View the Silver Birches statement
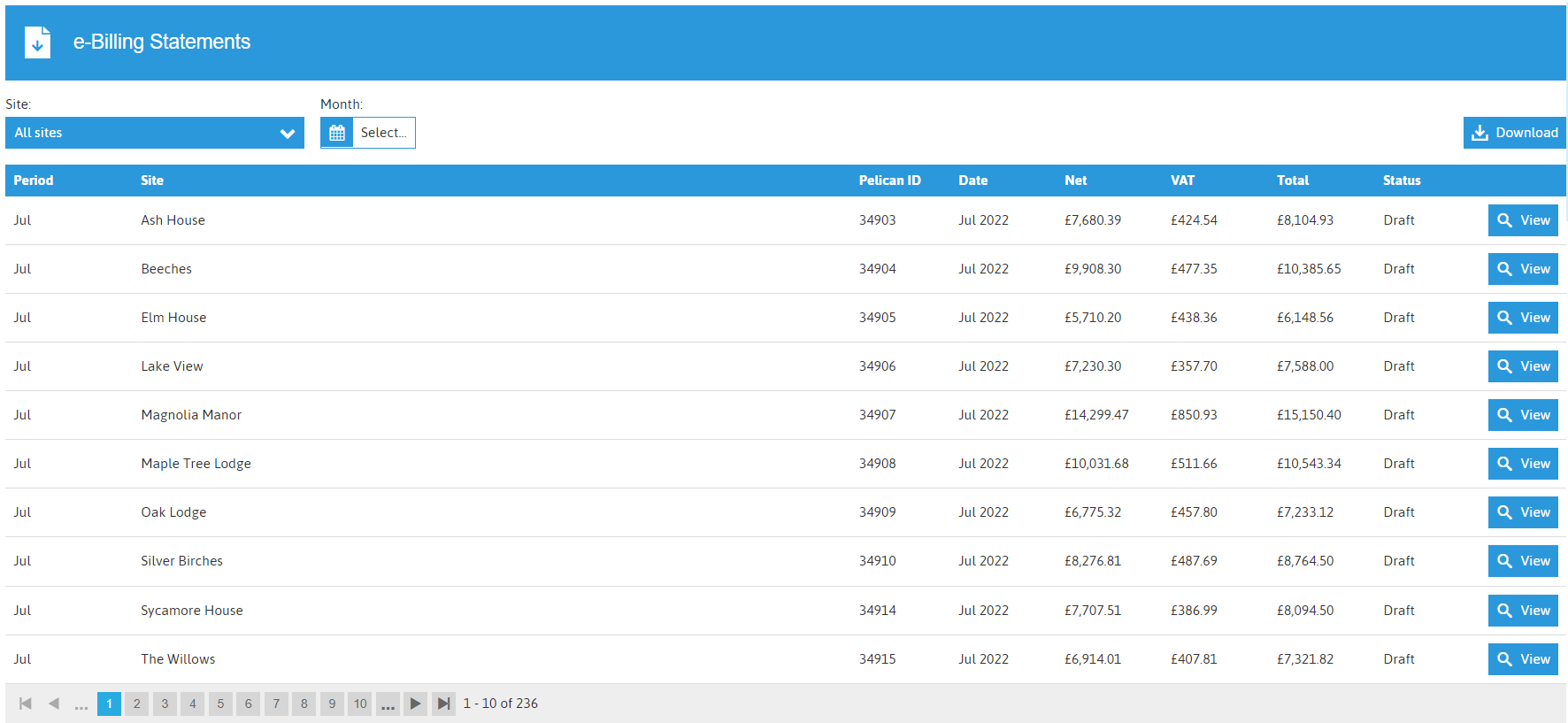 click(1523, 561)
